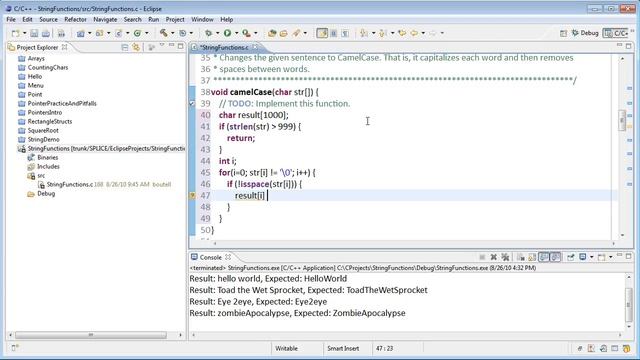640x360 pixels.
Task: Open the New file dropdown arrow
Action: click(24, 33)
